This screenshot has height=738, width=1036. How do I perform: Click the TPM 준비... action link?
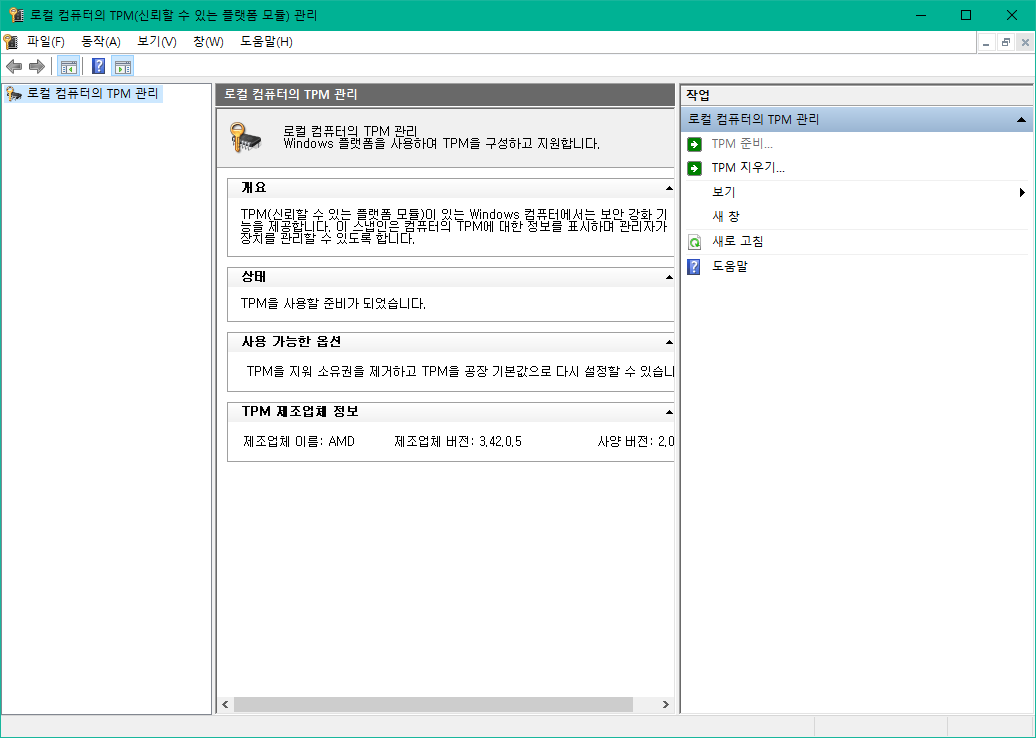point(742,143)
